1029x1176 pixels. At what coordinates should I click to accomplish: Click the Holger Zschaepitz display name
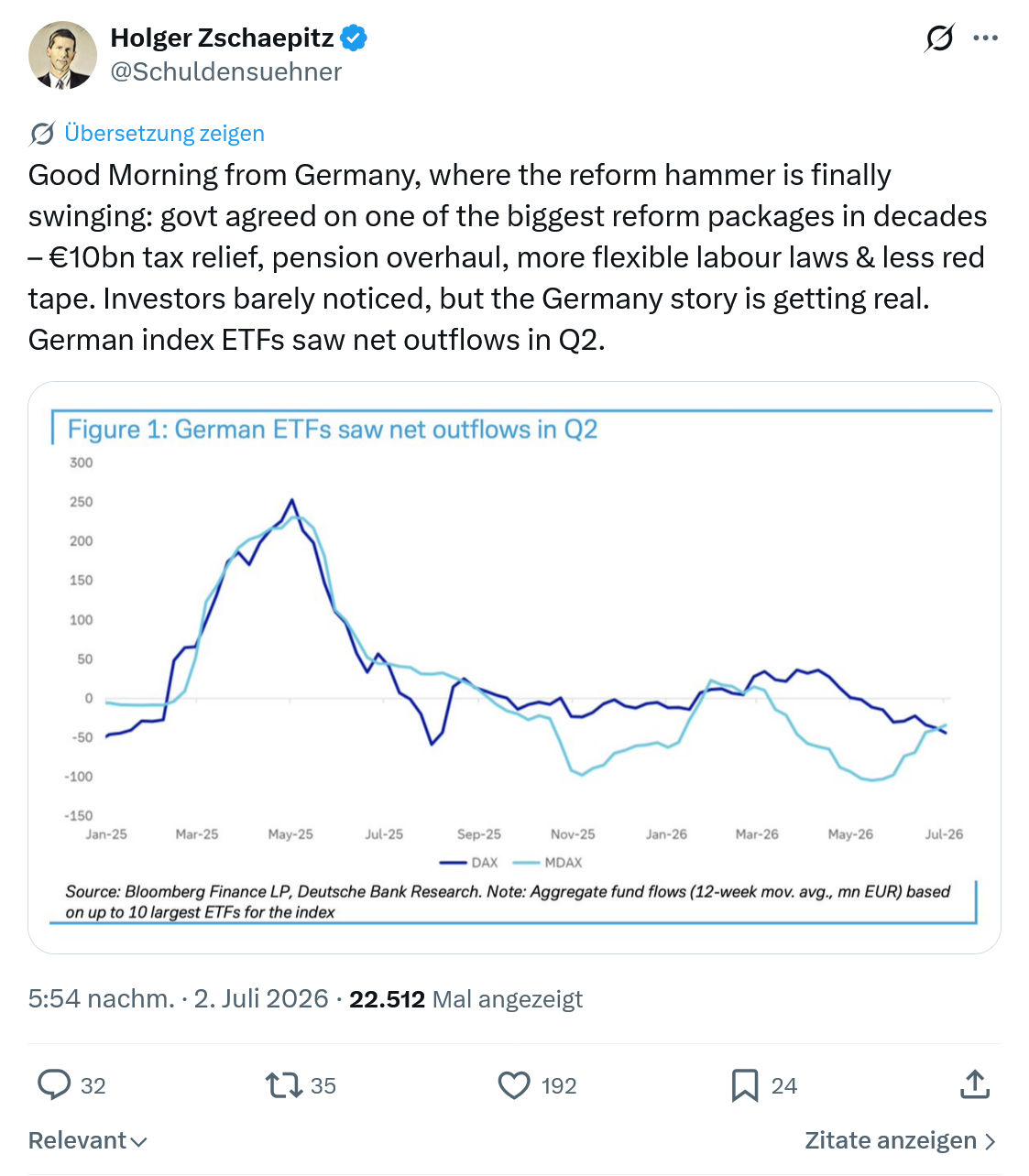click(223, 38)
